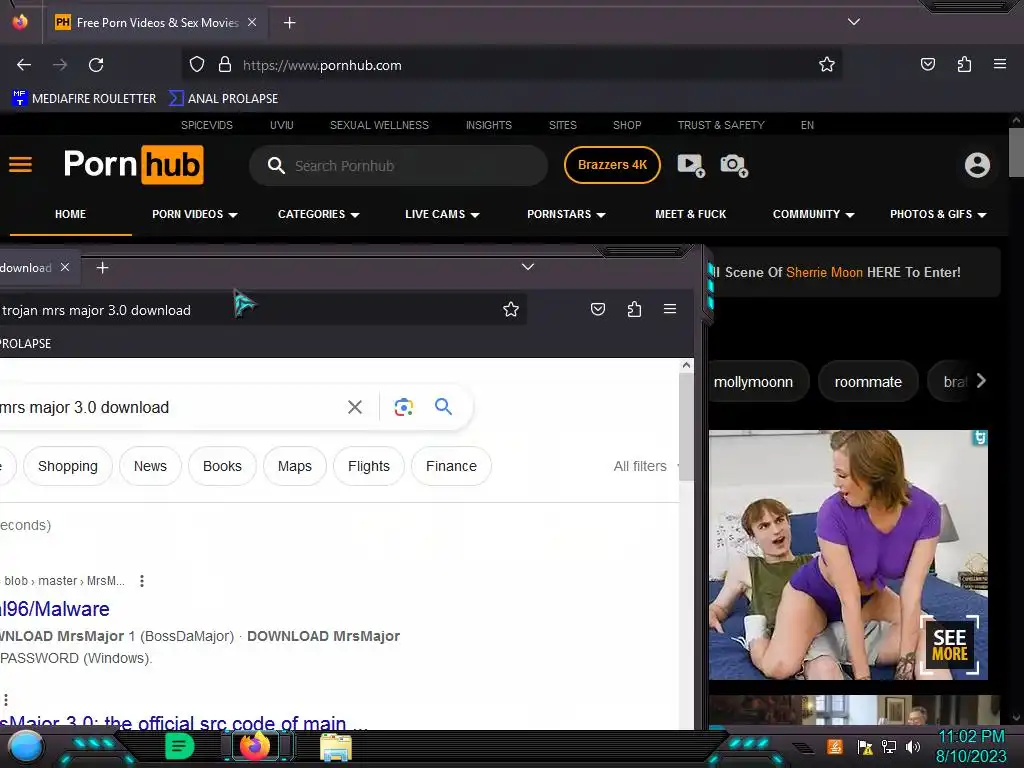The width and height of the screenshot is (1024, 768).
Task: Click the site security padlock icon
Action: [x=225, y=65]
